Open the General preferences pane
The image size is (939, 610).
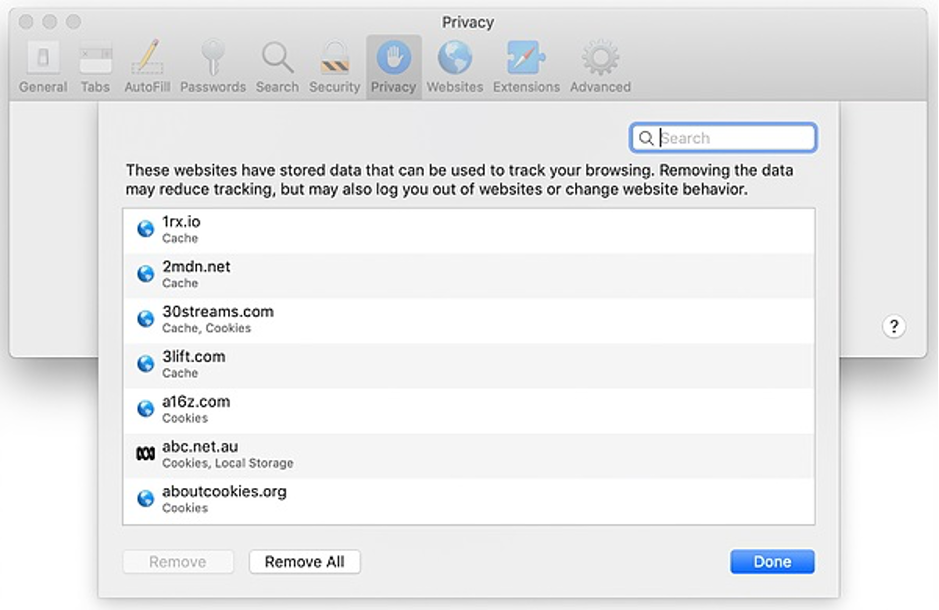pos(43,67)
